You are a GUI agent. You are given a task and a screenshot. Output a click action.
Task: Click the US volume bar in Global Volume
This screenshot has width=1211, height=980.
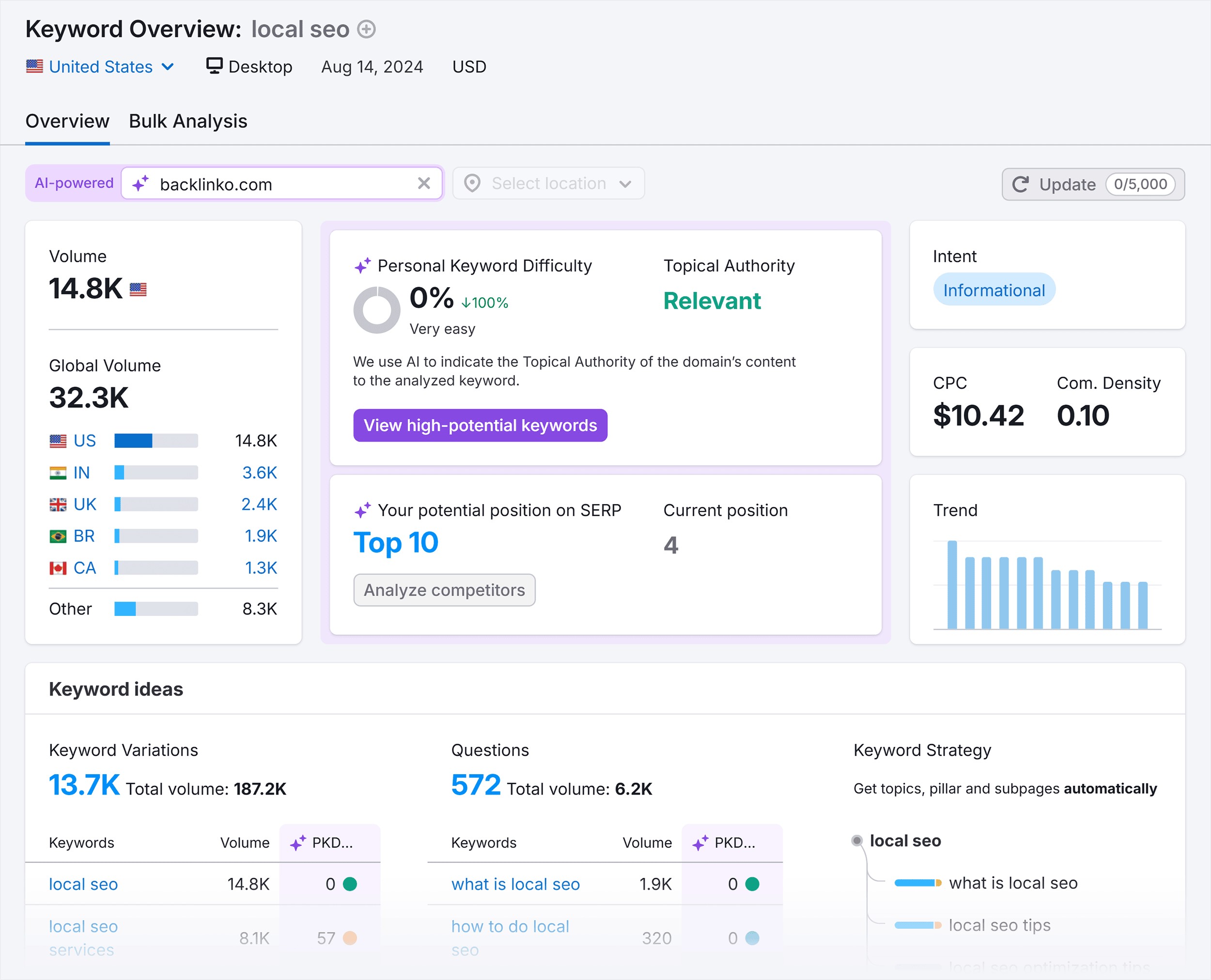[x=156, y=440]
